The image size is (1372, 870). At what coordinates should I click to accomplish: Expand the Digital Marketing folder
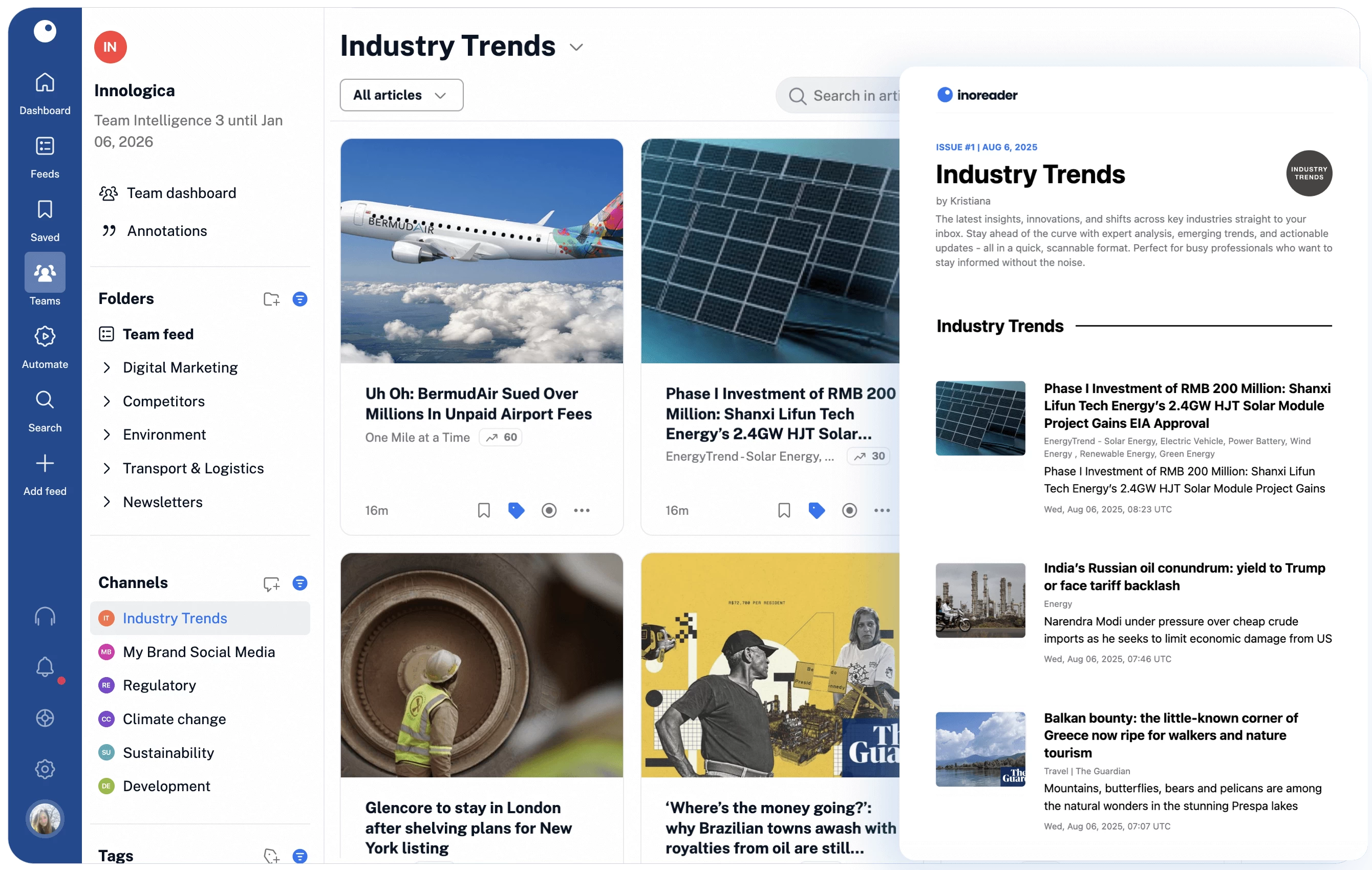pyautogui.click(x=106, y=367)
